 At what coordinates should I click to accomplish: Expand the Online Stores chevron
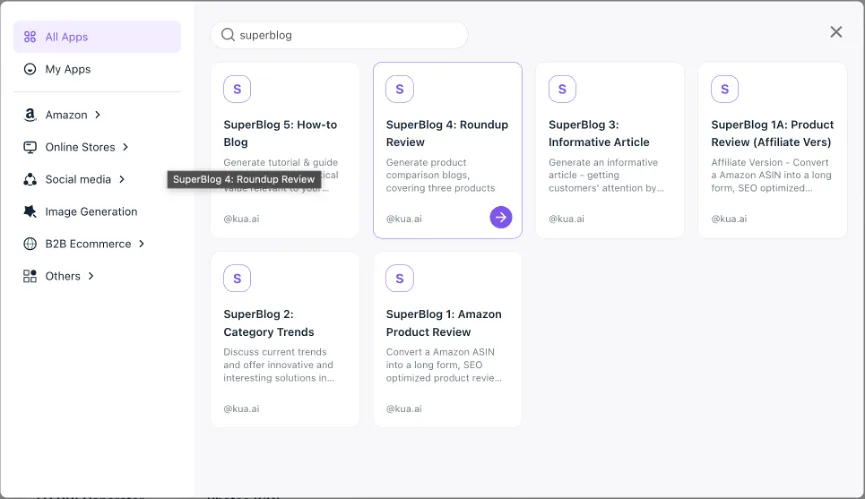pyautogui.click(x=126, y=147)
